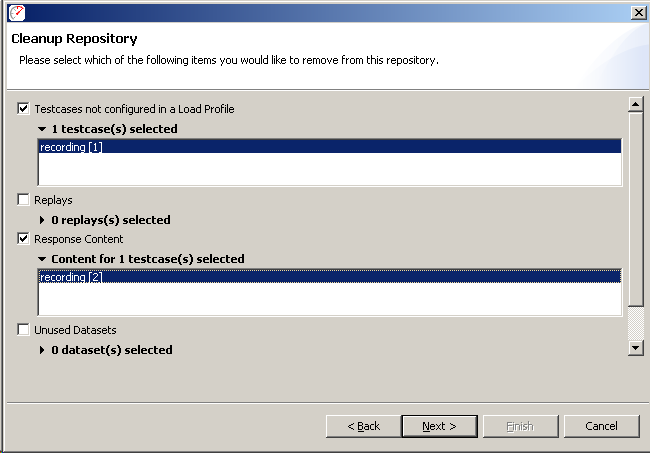The width and height of the screenshot is (650, 453).
Task: Click the scrollbar down arrow
Action: pos(635,348)
